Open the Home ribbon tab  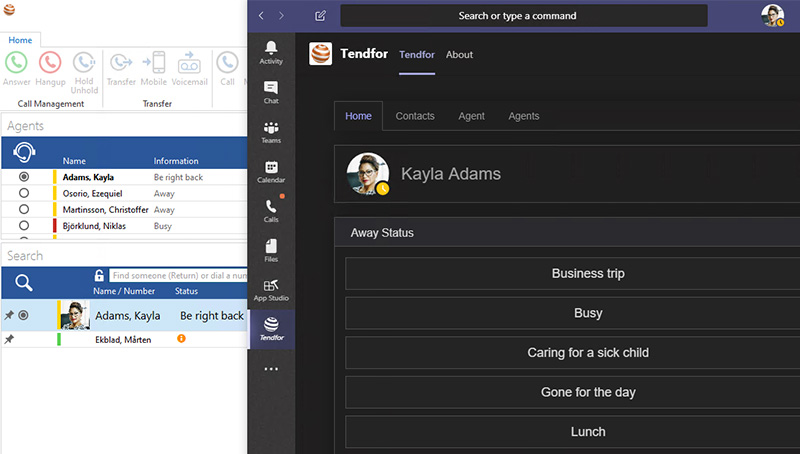pos(20,40)
